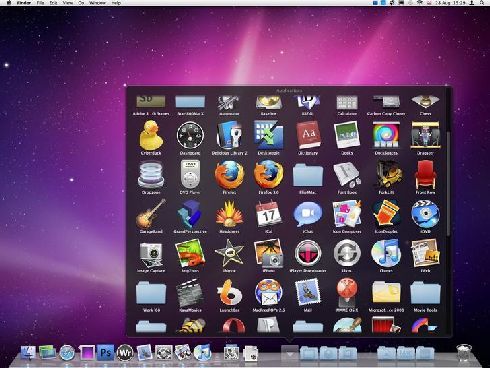Open Carbon Copy Cloner
Image resolution: width=490 pixels, height=368 pixels.
pos(386,102)
